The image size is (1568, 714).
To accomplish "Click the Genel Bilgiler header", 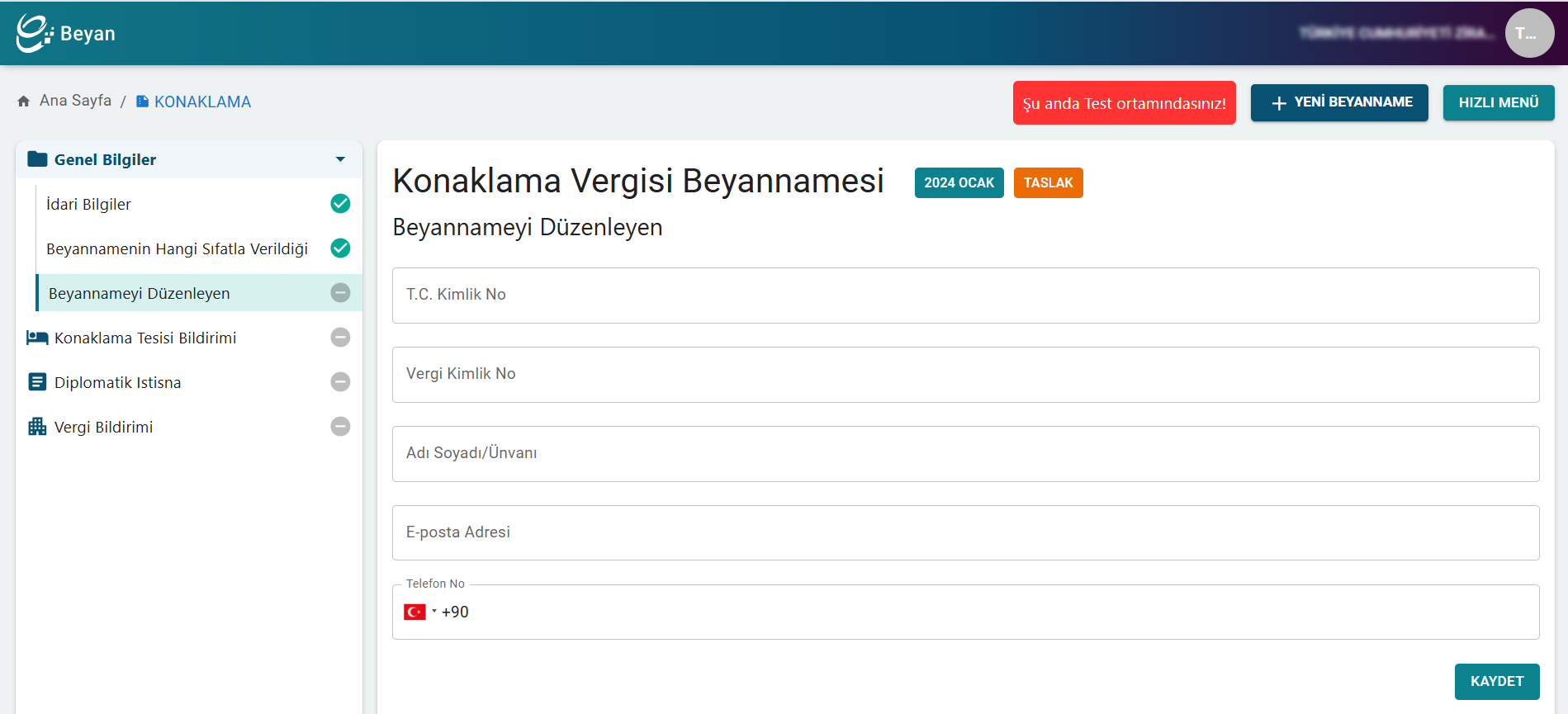I will 189,159.
